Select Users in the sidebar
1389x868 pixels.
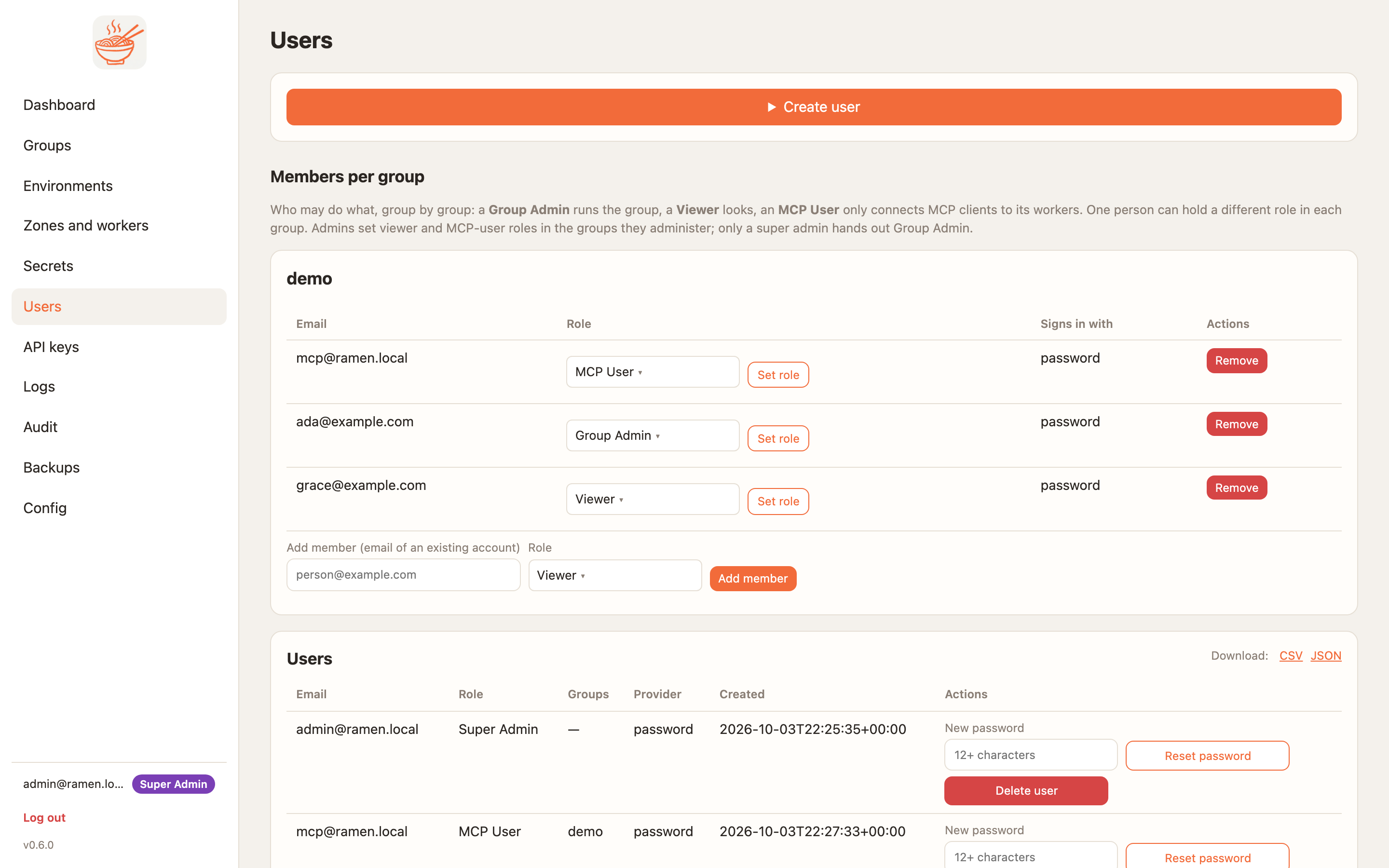coord(119,307)
